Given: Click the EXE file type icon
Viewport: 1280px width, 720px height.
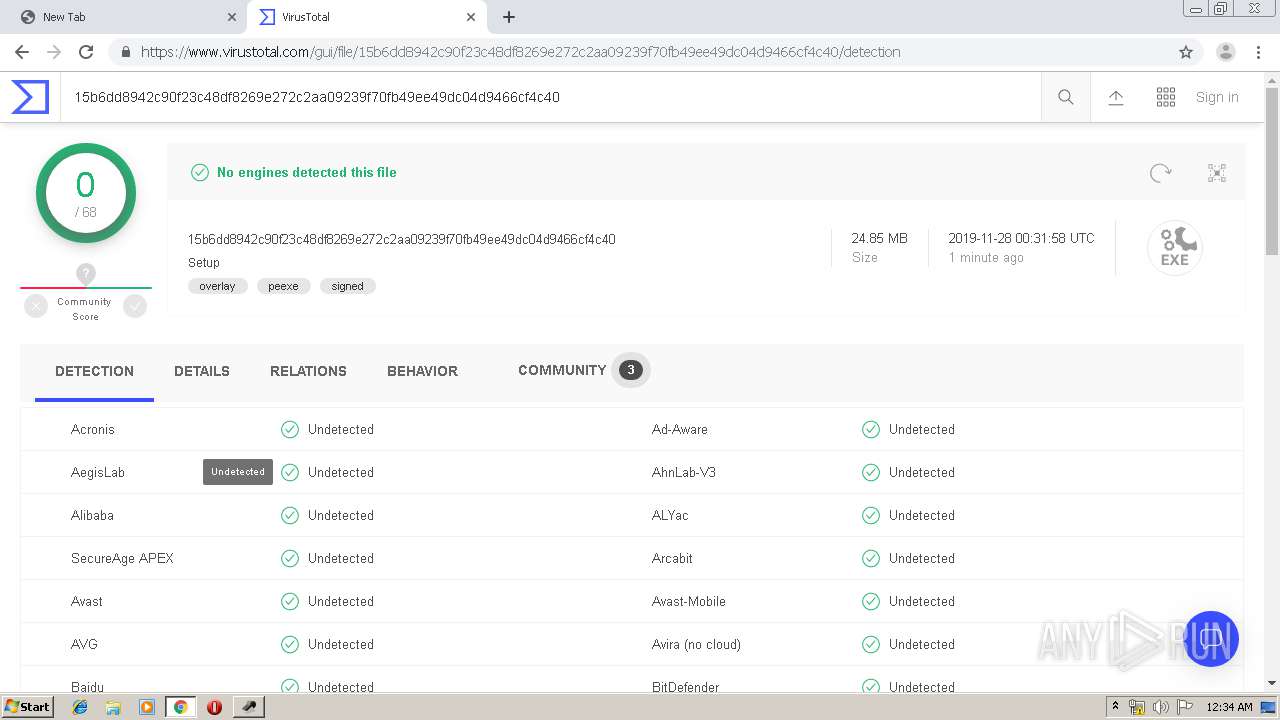Looking at the screenshot, I should (1175, 247).
